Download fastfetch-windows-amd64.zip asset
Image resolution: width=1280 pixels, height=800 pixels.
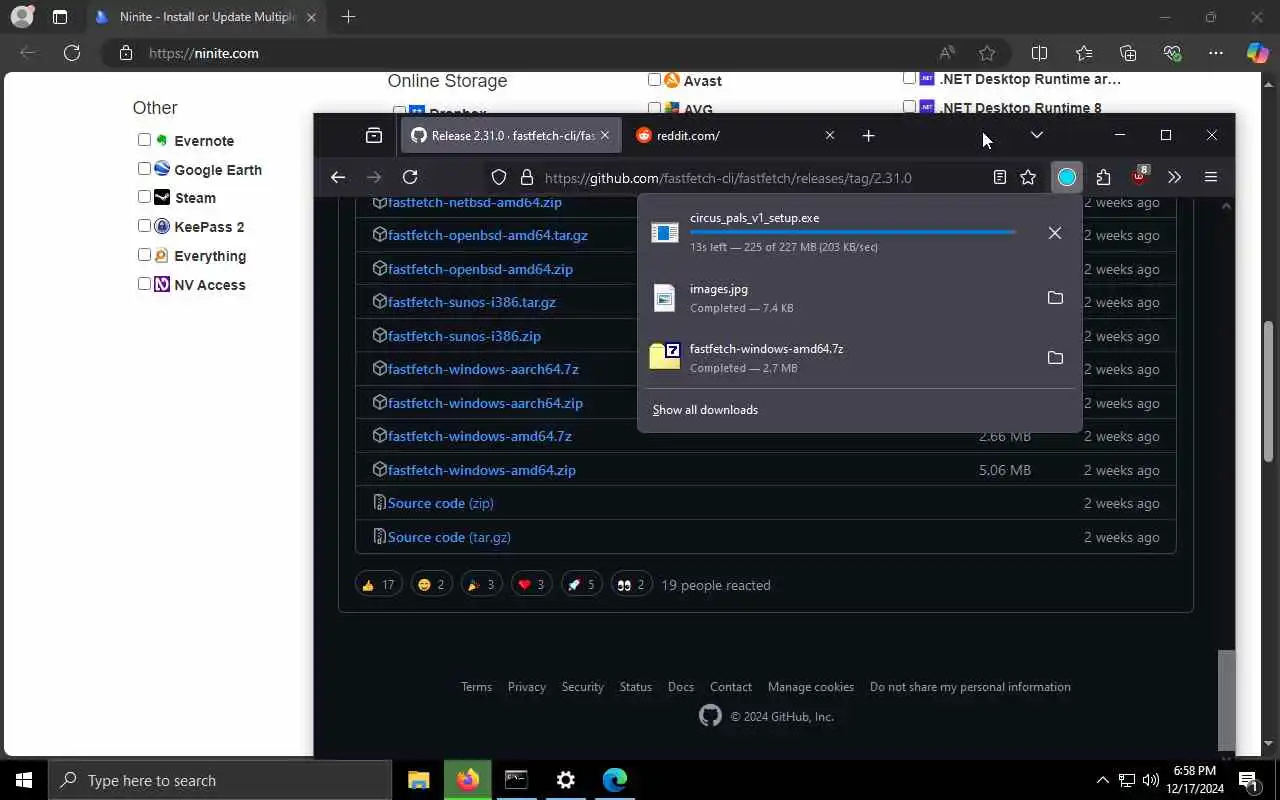481,470
